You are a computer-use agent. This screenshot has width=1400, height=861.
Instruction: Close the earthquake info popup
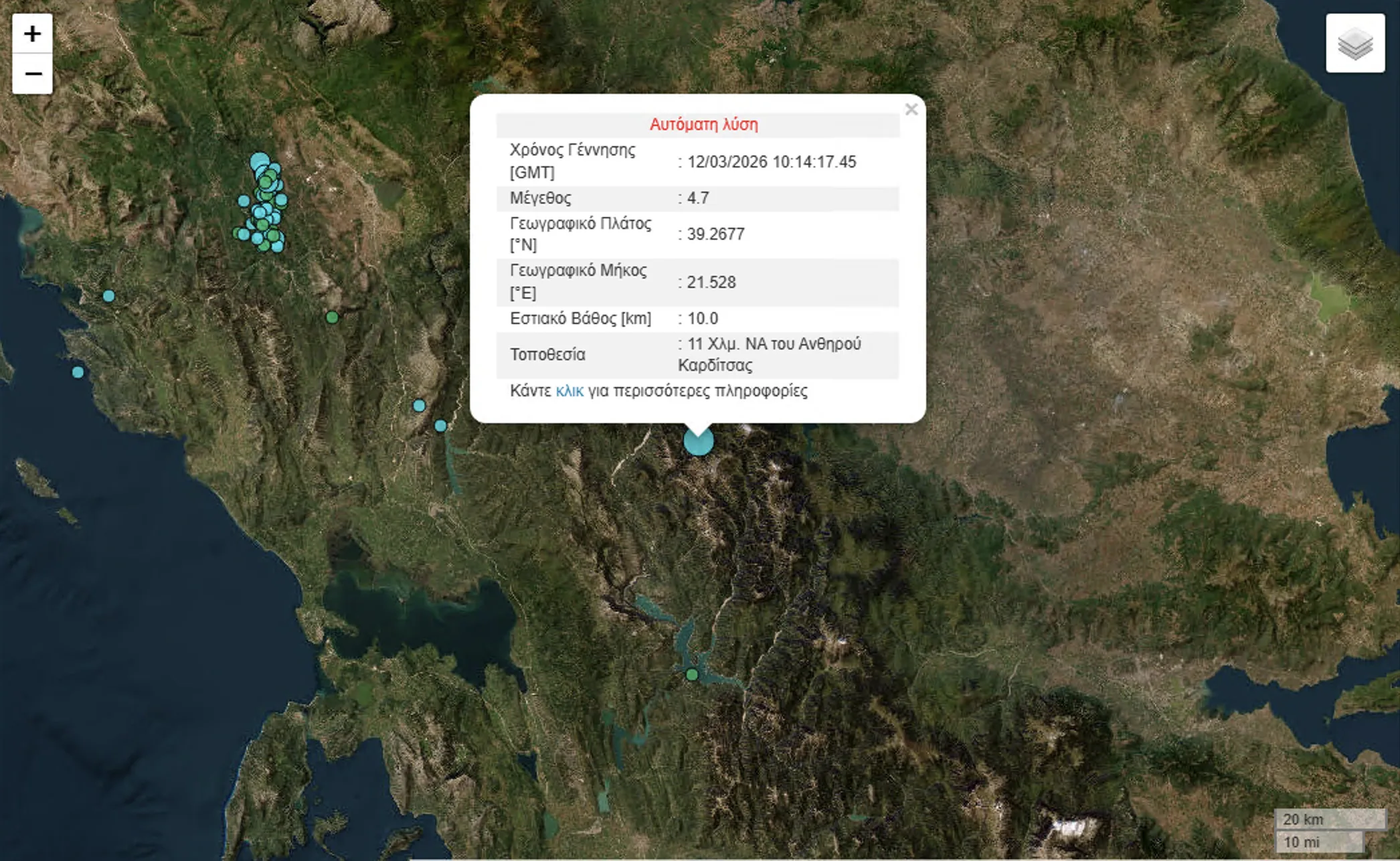coord(911,110)
